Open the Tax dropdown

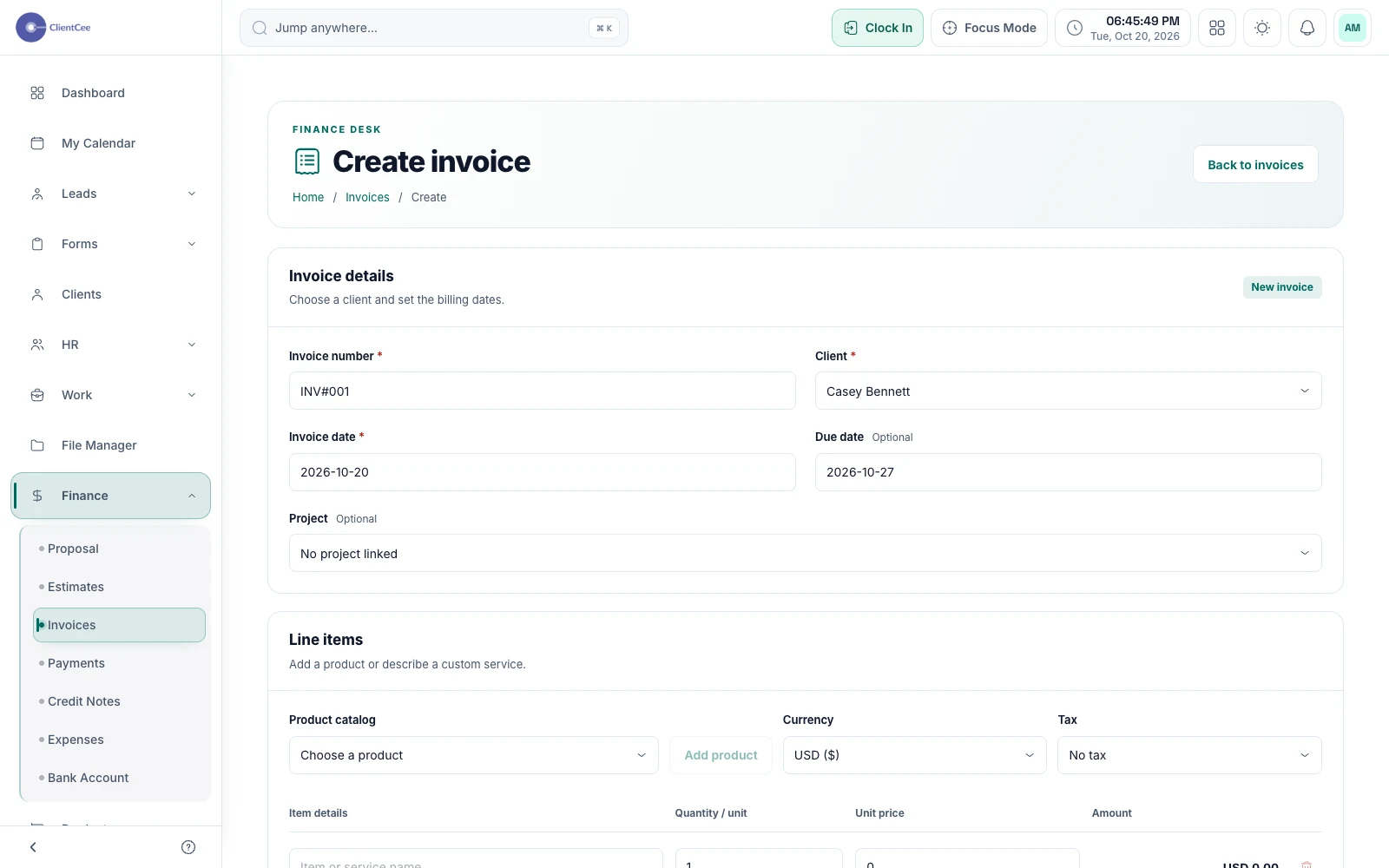click(1189, 755)
